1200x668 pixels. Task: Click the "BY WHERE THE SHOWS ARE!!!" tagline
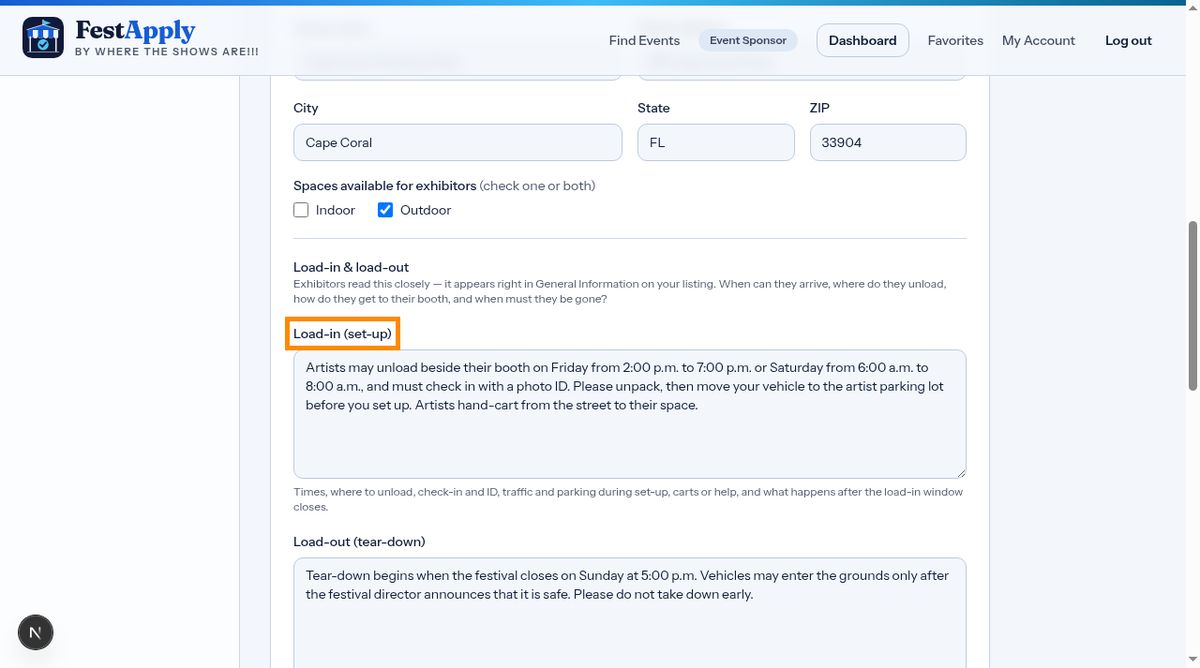click(x=167, y=52)
